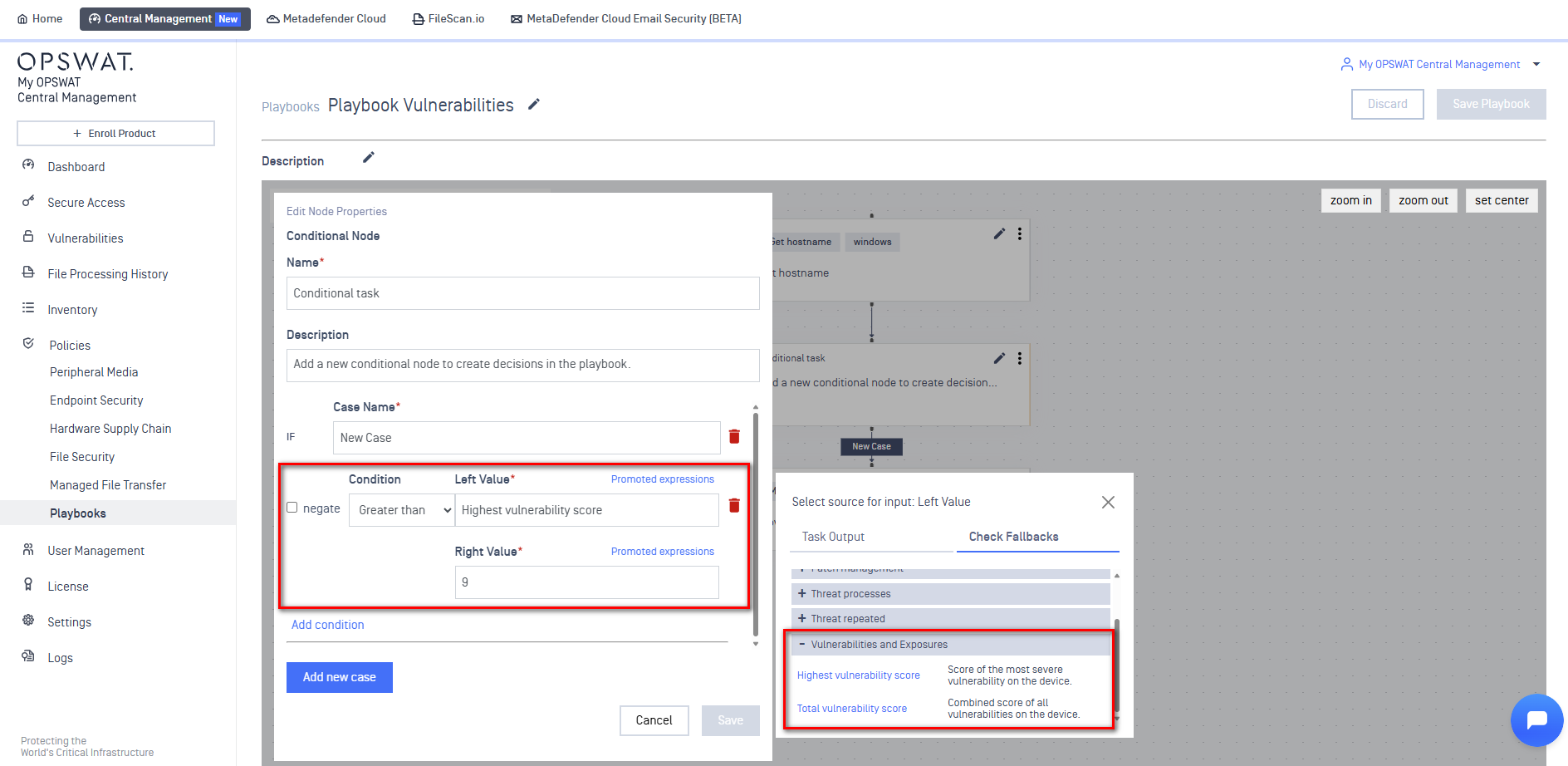Edit the Get hostname node pencil
The width and height of the screenshot is (1568, 766).
[x=999, y=234]
